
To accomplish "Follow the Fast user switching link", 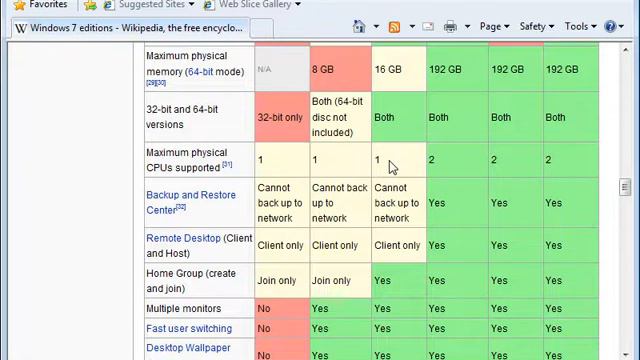I will click(x=189, y=329).
